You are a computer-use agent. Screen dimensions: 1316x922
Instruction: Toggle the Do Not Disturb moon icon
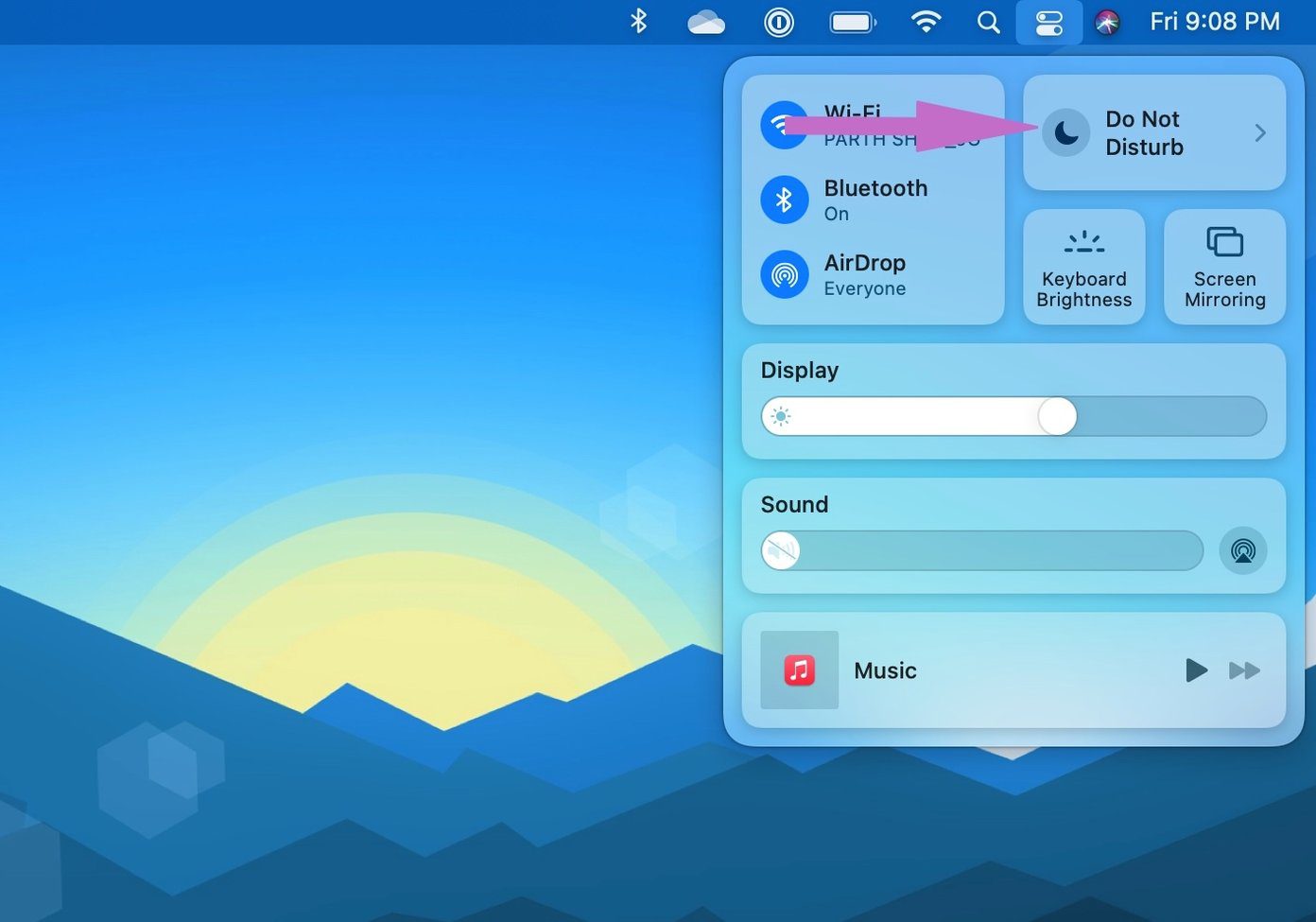[1065, 132]
